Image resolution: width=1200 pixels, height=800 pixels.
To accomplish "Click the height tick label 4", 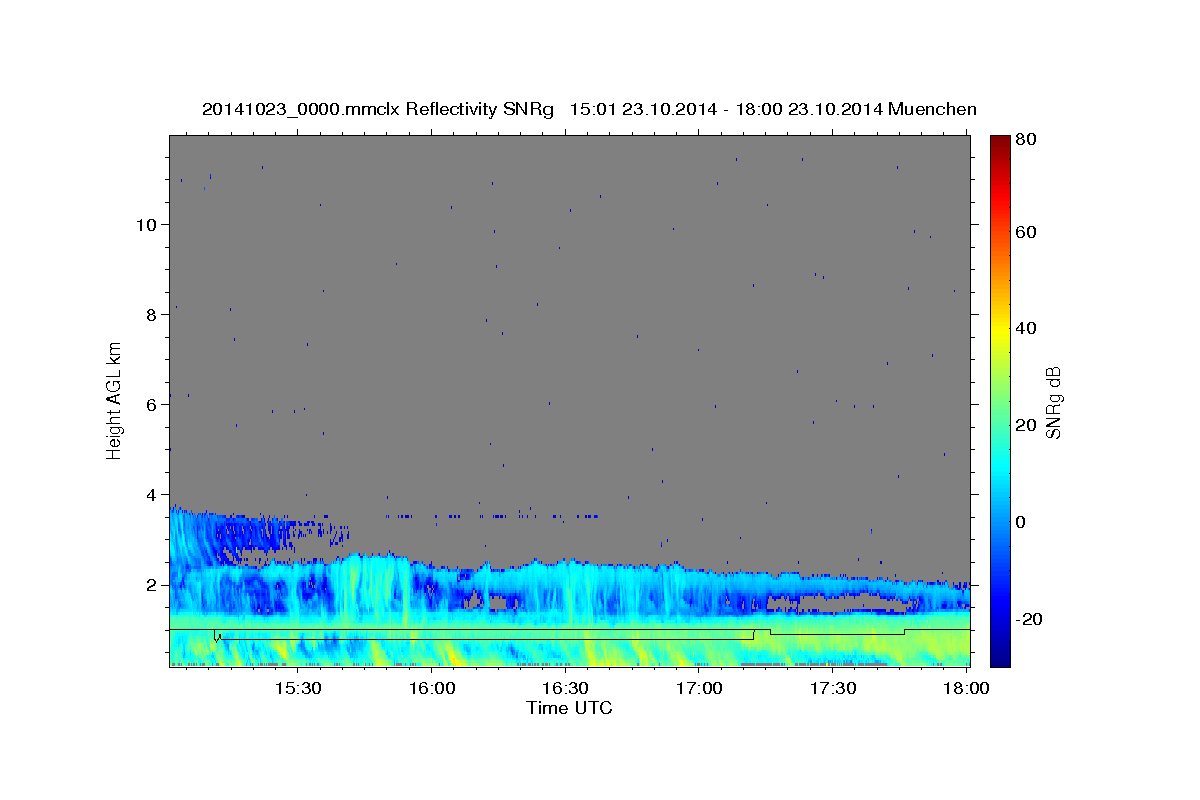I will point(153,494).
